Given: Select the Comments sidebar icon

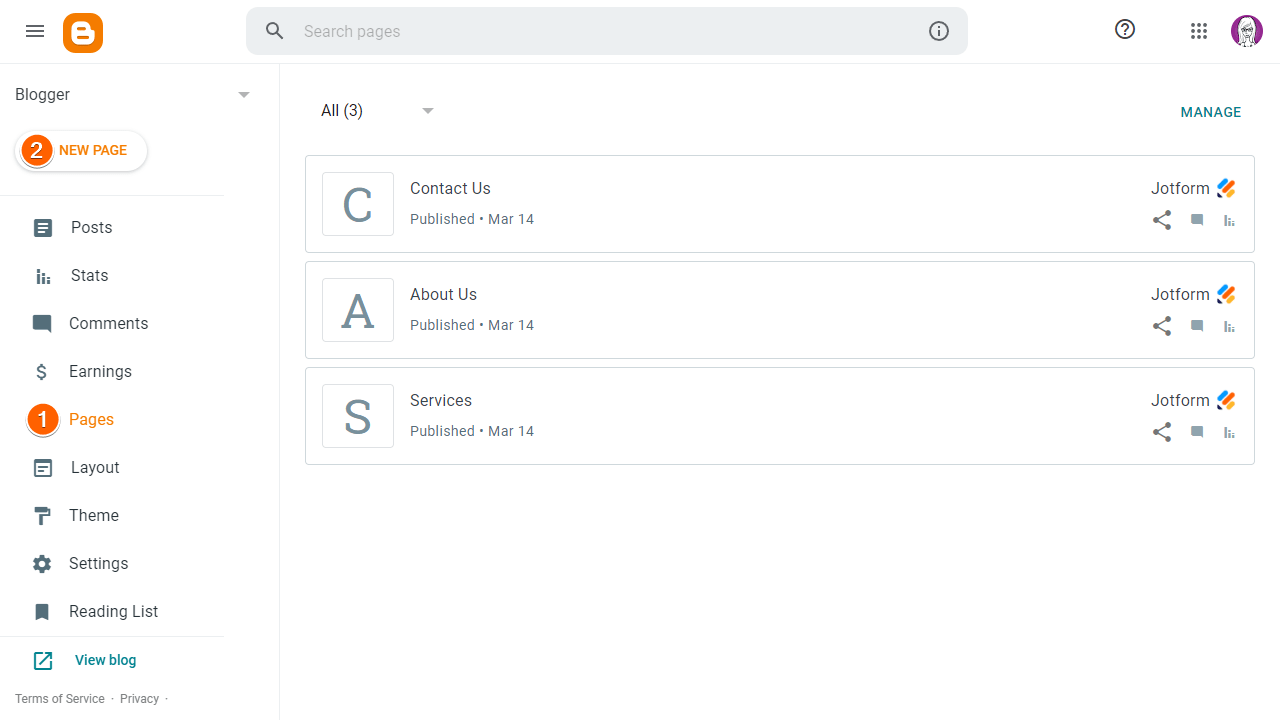Looking at the screenshot, I should pyautogui.click(x=42, y=323).
